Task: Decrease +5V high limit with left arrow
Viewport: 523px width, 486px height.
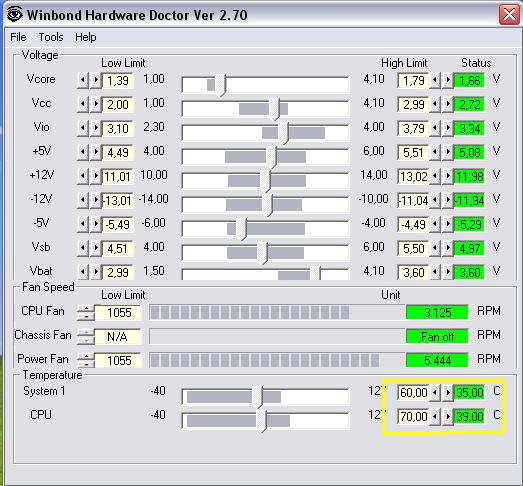Action: (435, 152)
